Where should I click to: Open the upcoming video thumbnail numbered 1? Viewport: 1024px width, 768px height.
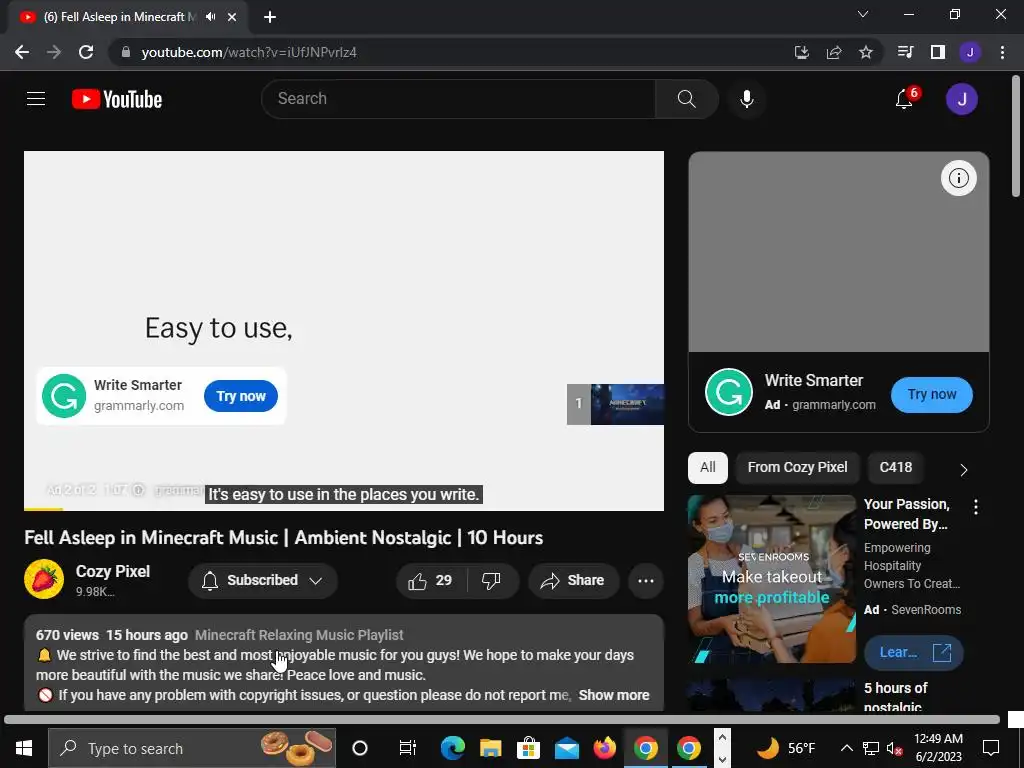[615, 404]
